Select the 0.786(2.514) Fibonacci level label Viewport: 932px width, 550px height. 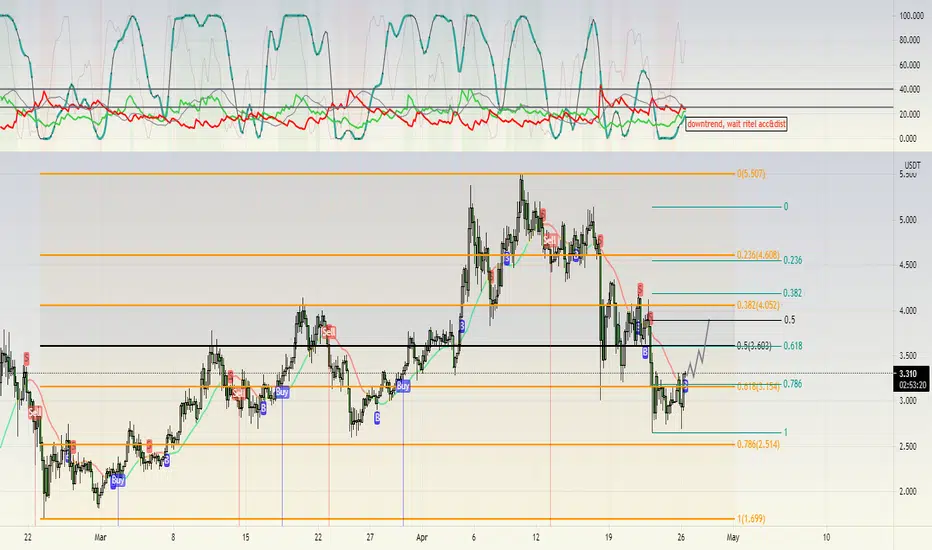pos(758,444)
